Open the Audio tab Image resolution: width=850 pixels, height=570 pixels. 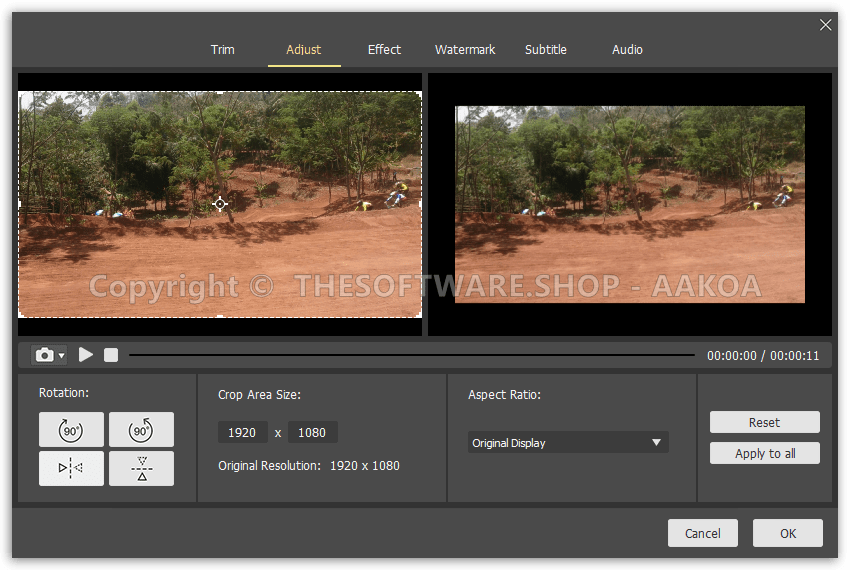pos(627,50)
